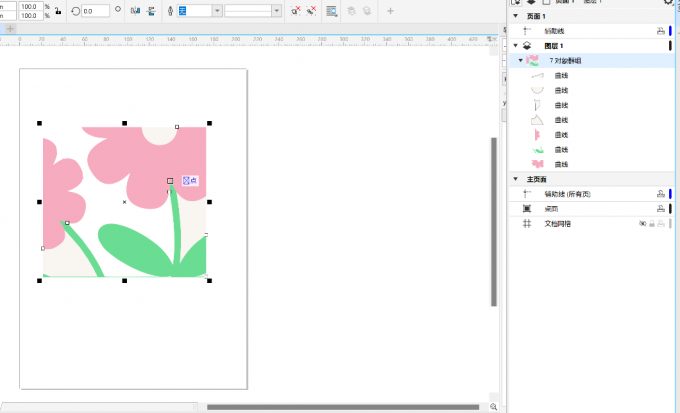Click blue color swatch of 辅助线 (所有页)
The image size is (680, 413).
click(x=670, y=193)
